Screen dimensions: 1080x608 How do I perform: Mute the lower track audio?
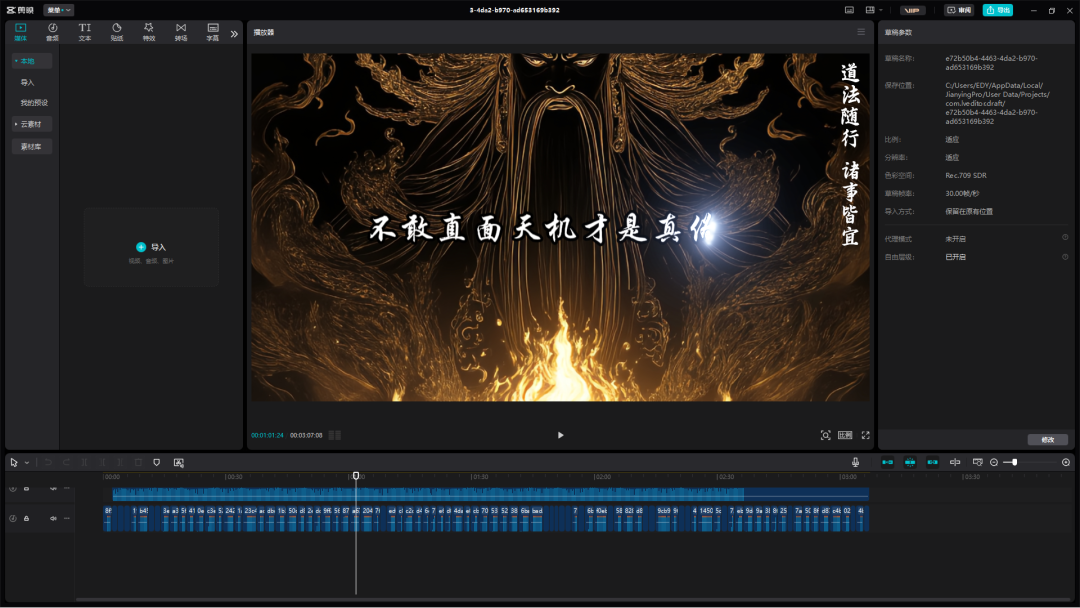53,518
